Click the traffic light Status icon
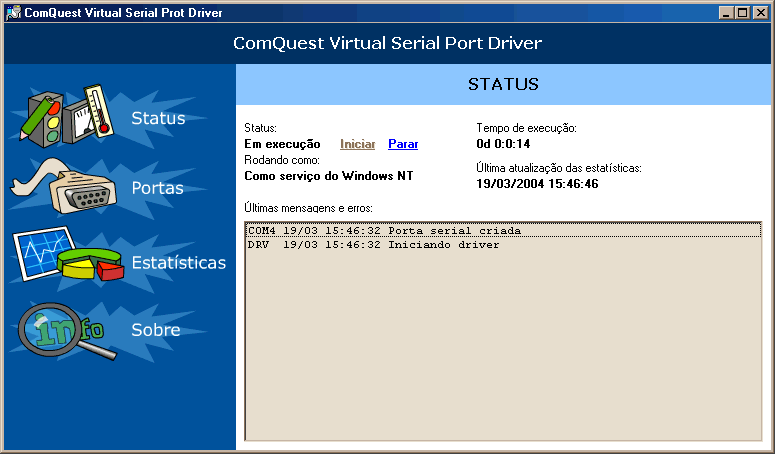775x454 pixels. [67, 117]
